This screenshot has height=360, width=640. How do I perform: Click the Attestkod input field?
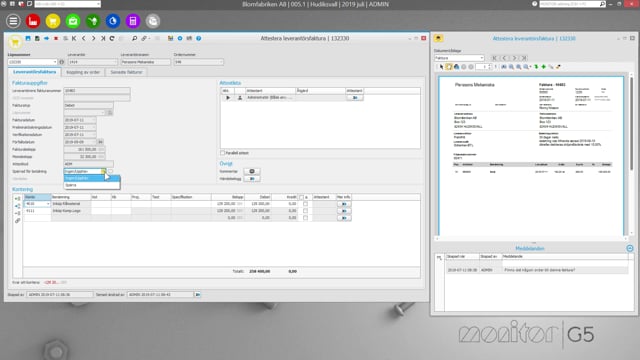pos(89,164)
